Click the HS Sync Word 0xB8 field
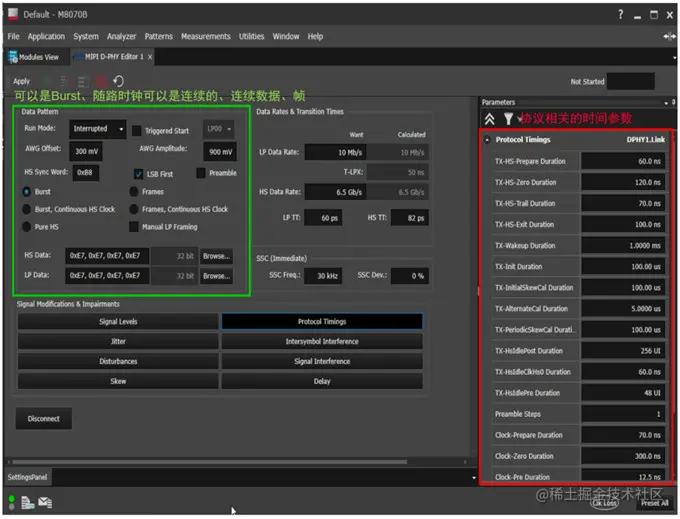This screenshot has height=519, width=680. (x=85, y=172)
